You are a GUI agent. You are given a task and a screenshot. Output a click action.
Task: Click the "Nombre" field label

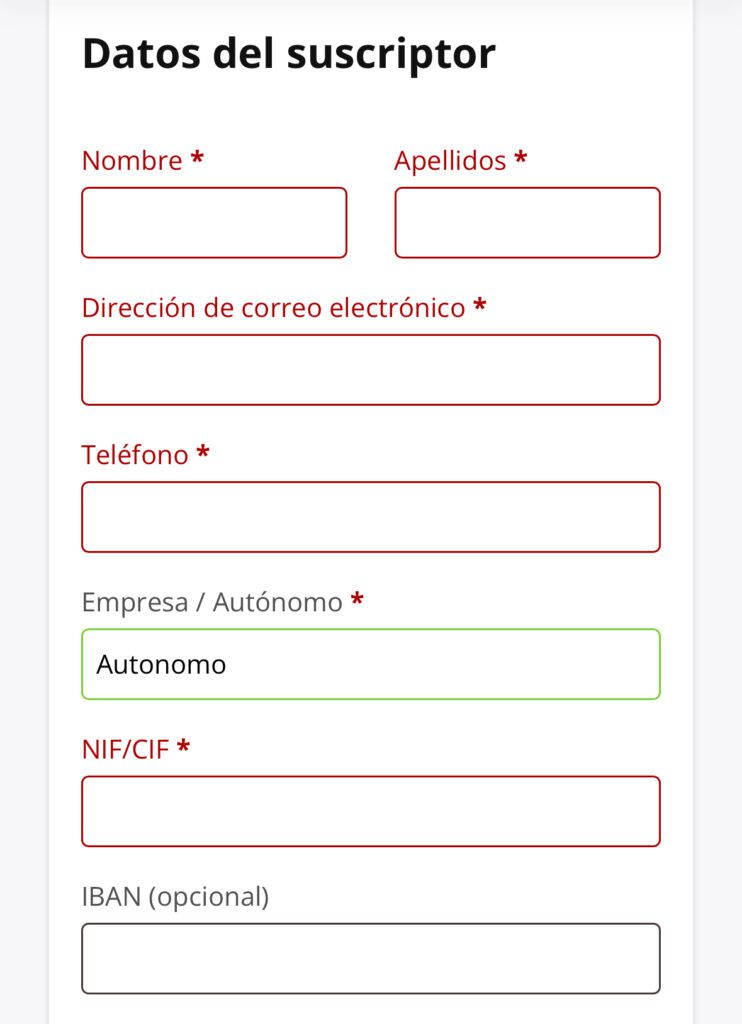click(132, 161)
